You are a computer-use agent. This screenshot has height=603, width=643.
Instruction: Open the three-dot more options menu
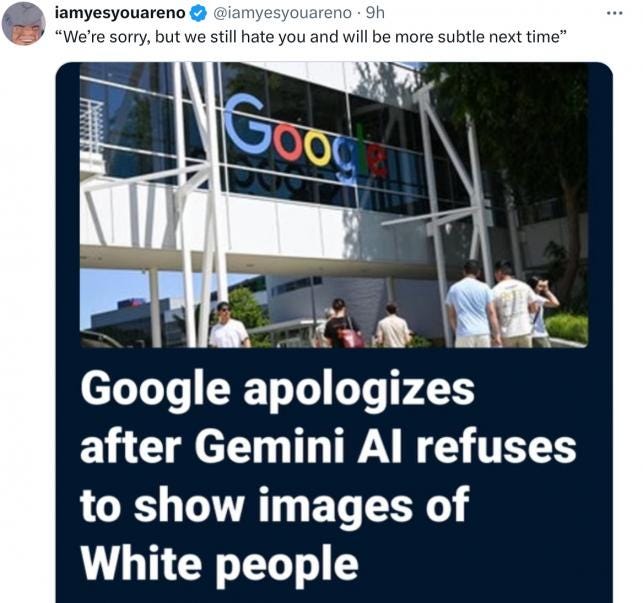click(615, 14)
